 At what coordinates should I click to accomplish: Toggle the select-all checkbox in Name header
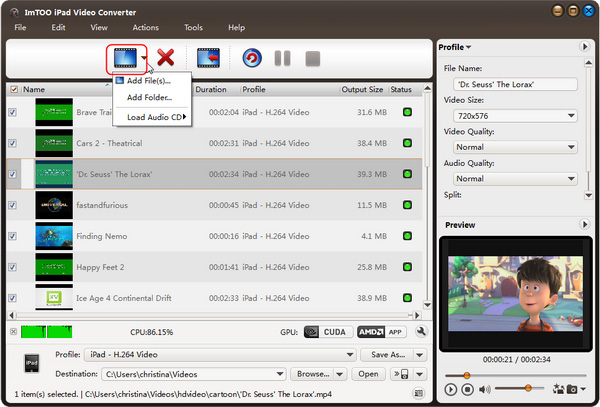click(x=14, y=90)
